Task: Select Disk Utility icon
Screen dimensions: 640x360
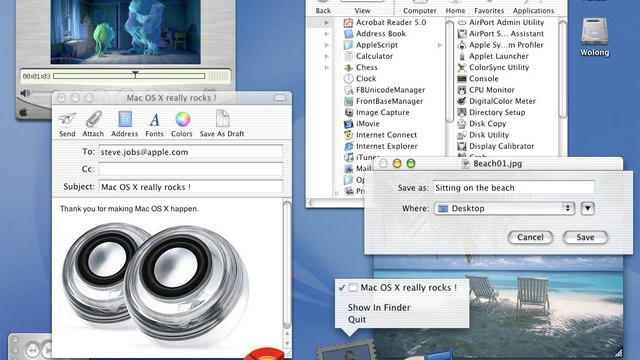Action: coord(462,135)
